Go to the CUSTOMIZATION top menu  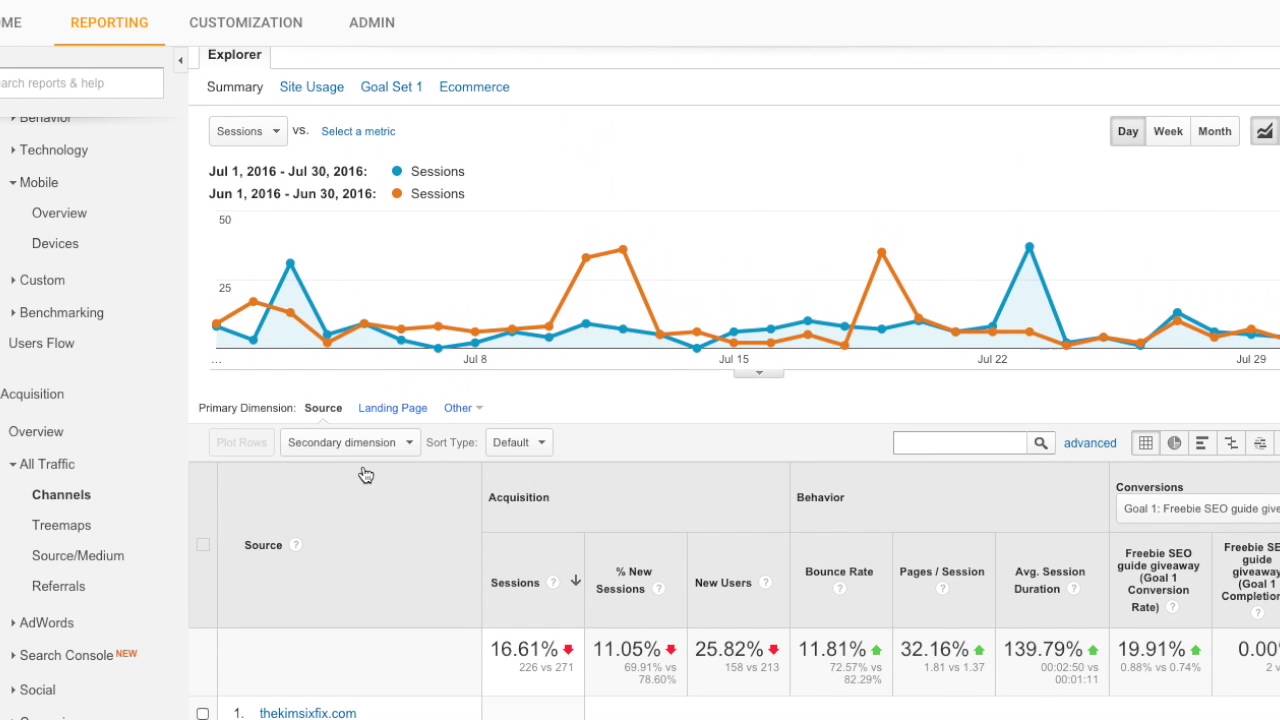tap(246, 22)
